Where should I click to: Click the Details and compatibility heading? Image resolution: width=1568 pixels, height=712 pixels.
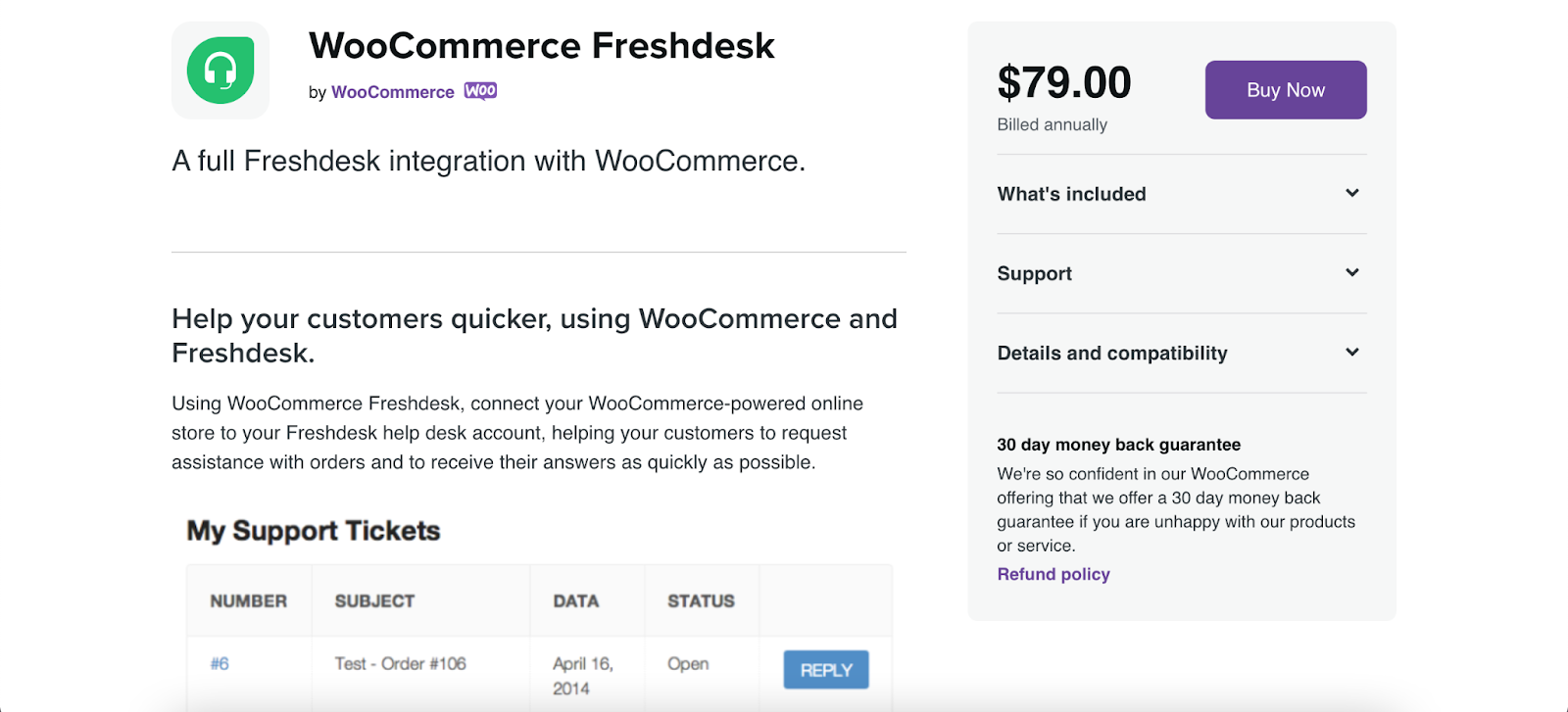tap(1111, 353)
